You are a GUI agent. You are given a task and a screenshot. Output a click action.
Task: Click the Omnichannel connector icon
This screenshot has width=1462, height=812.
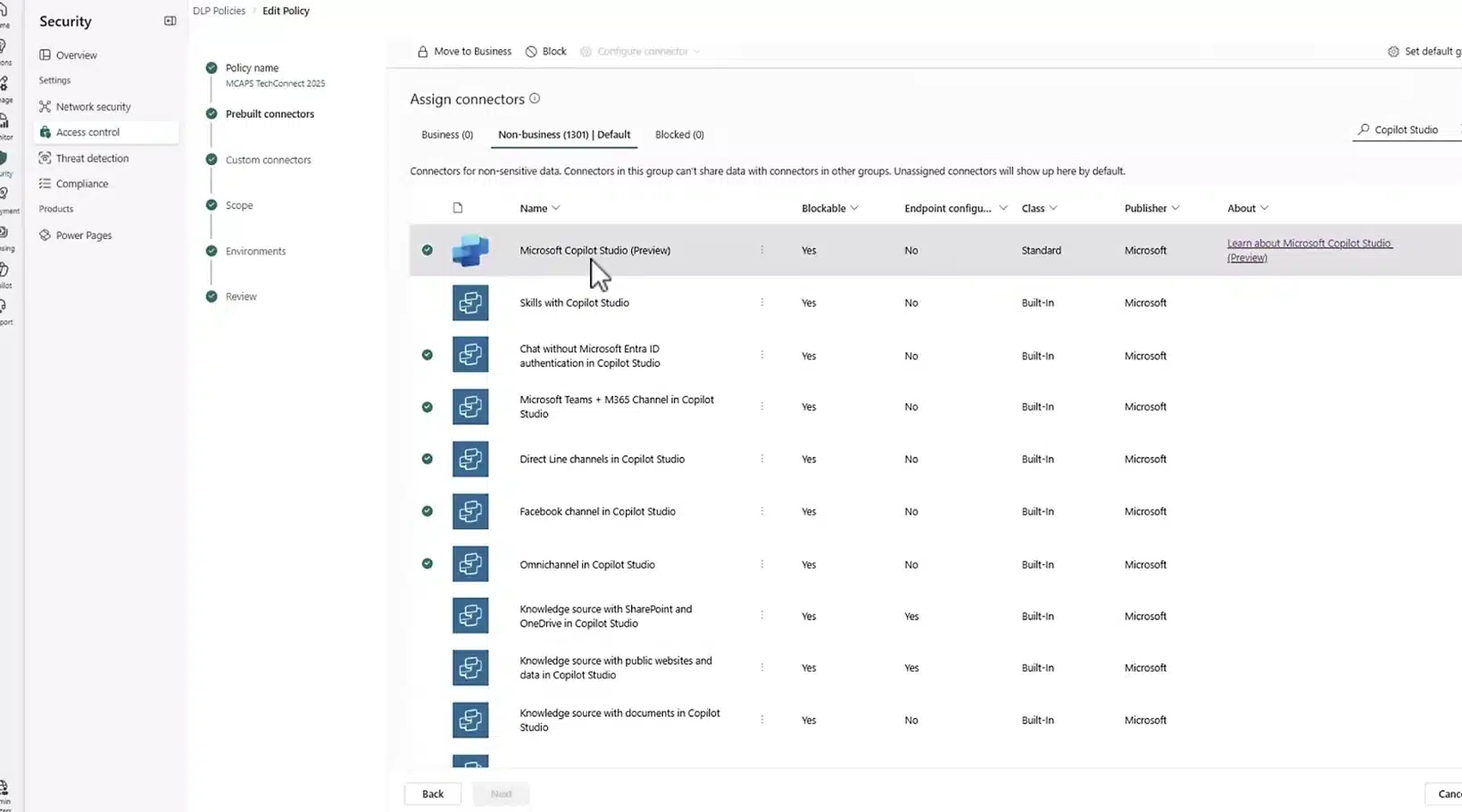(470, 564)
